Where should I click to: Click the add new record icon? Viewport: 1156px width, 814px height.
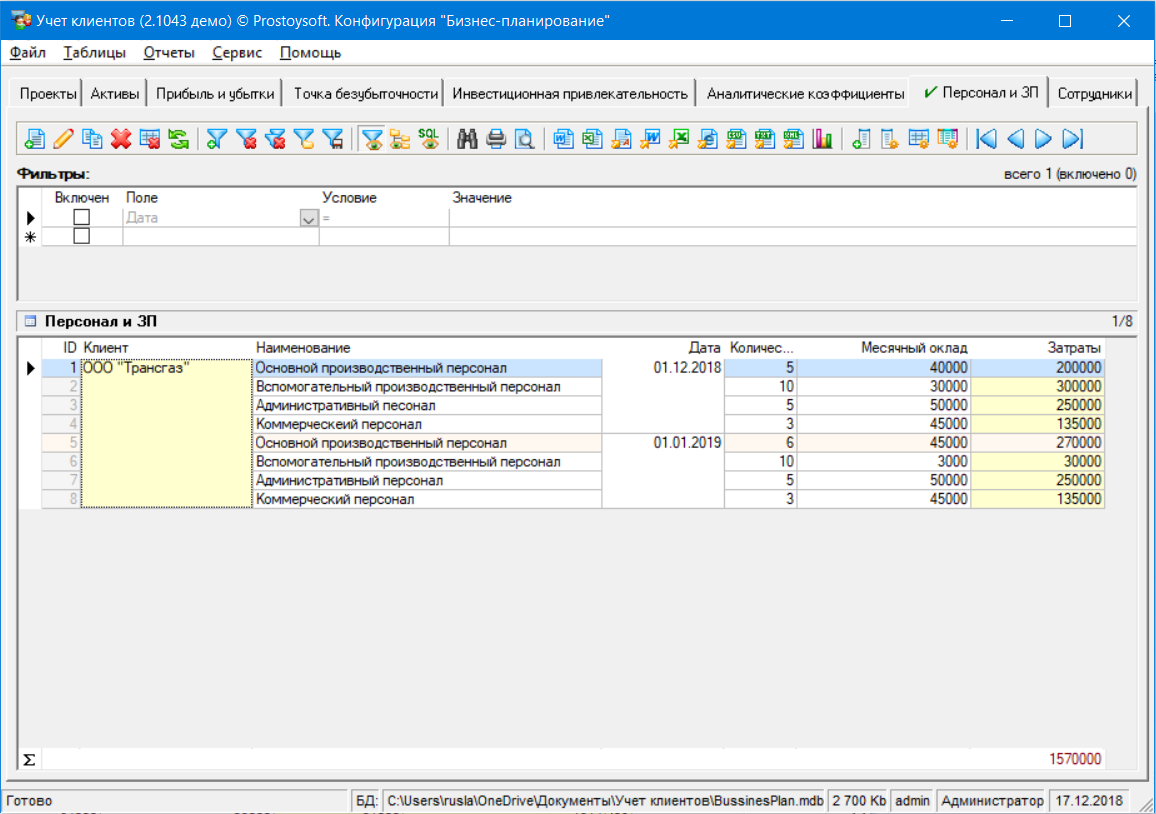click(x=35, y=139)
